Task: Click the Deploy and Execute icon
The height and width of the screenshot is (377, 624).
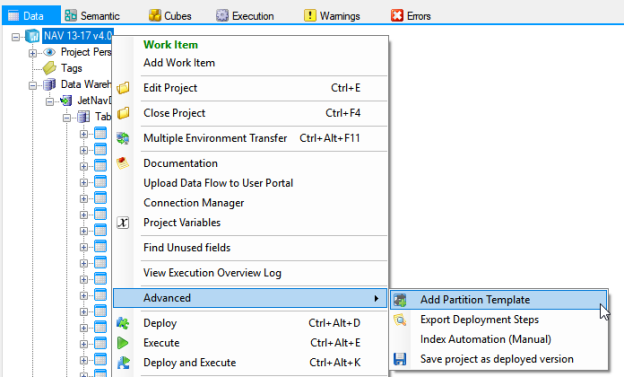Action: 123,363
